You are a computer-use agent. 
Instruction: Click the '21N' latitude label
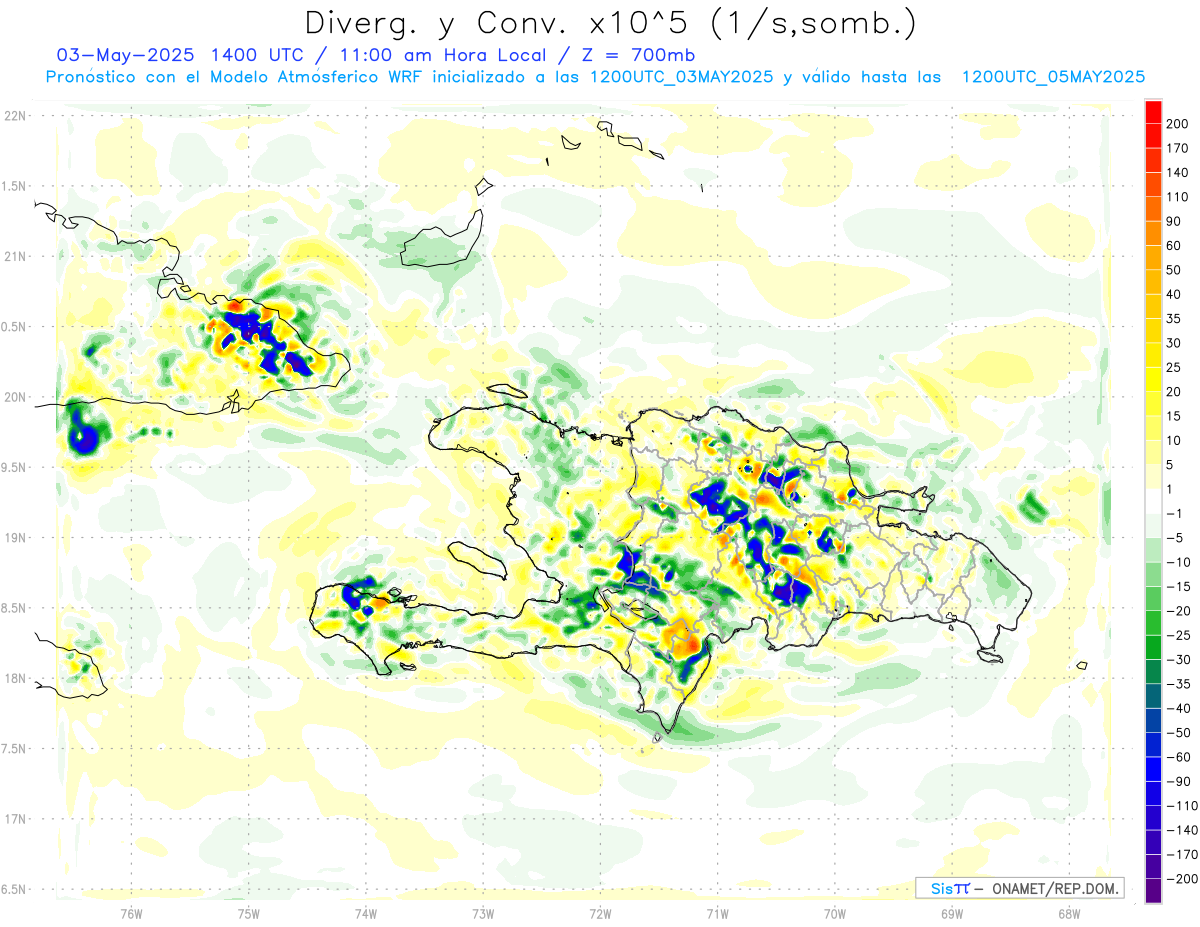click(x=15, y=257)
